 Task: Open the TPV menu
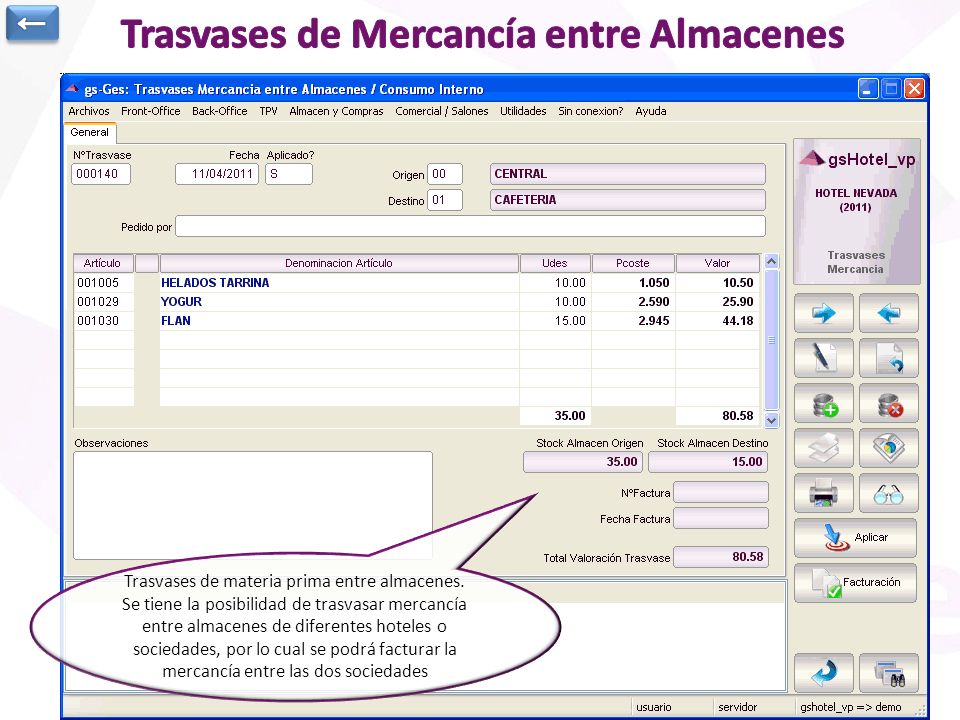268,111
